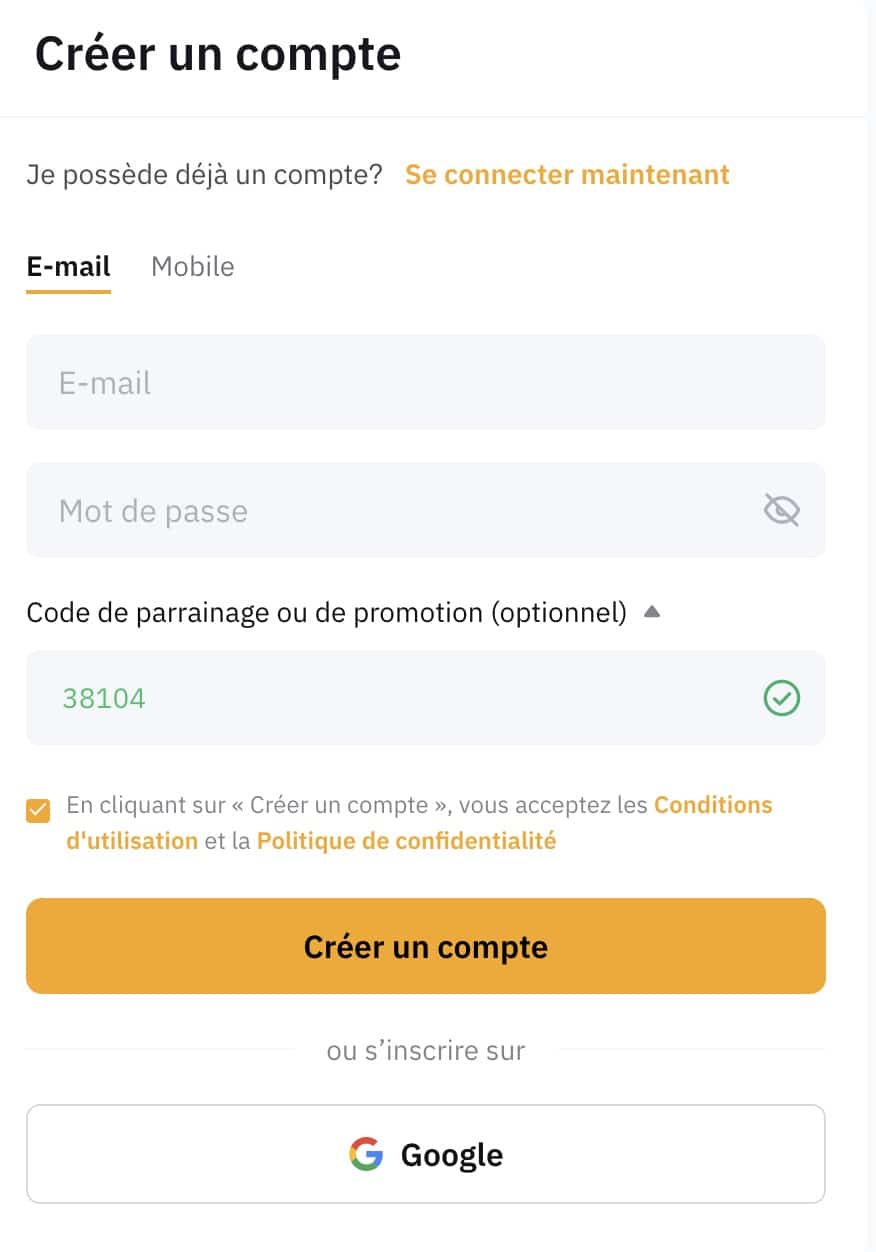The image size is (876, 1252).
Task: Uncheck the terms acceptance checkbox
Action: pyautogui.click(x=38, y=809)
